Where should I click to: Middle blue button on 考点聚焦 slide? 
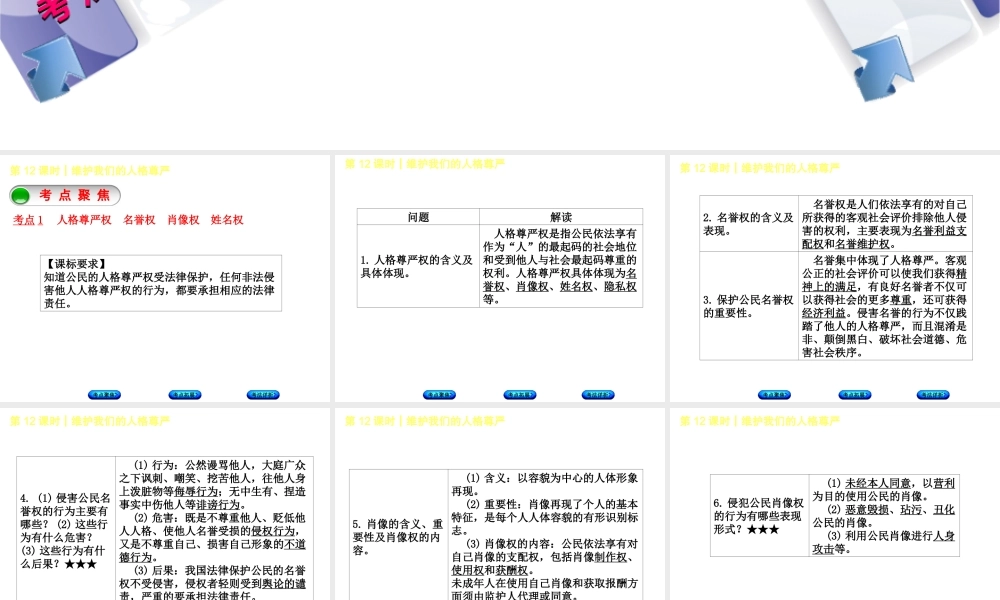pos(184,395)
